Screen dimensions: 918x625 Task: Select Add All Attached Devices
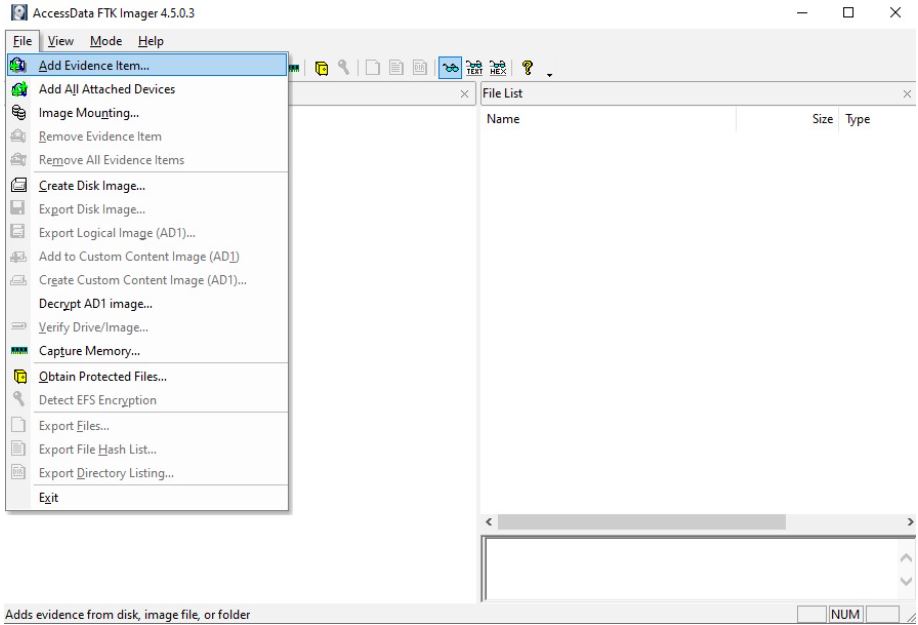point(147,89)
